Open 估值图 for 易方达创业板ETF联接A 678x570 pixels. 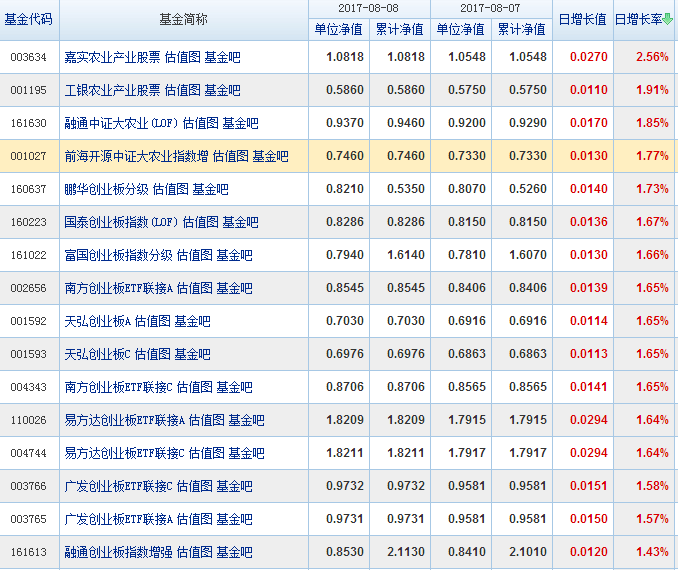click(x=207, y=420)
